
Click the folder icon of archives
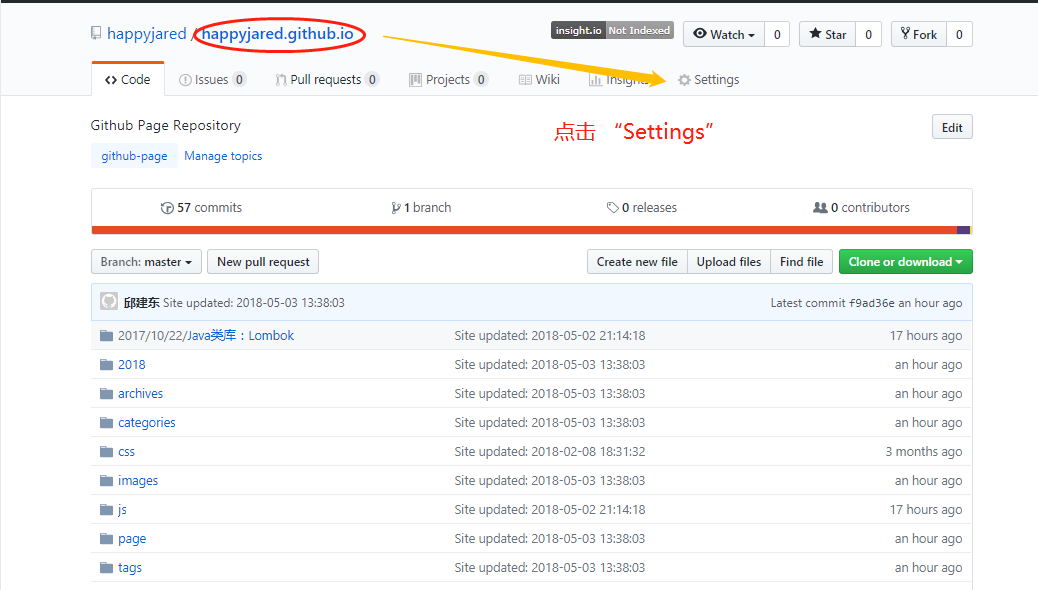pyautogui.click(x=106, y=394)
